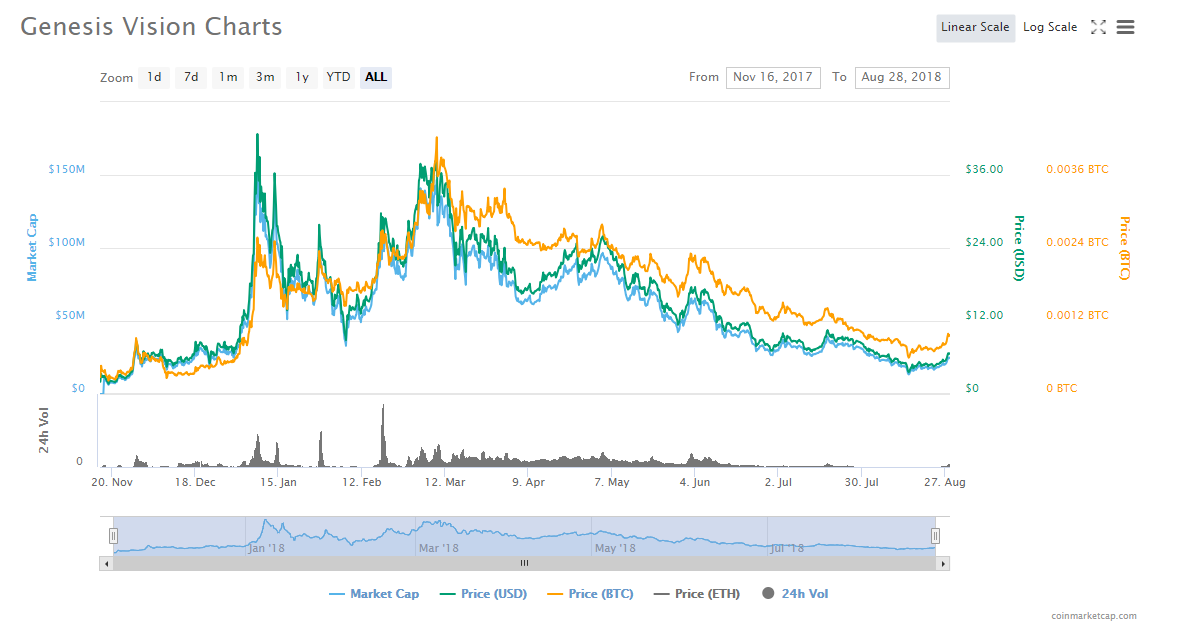
Task: Toggle Price (ETH) series in legend
Action: click(x=697, y=594)
